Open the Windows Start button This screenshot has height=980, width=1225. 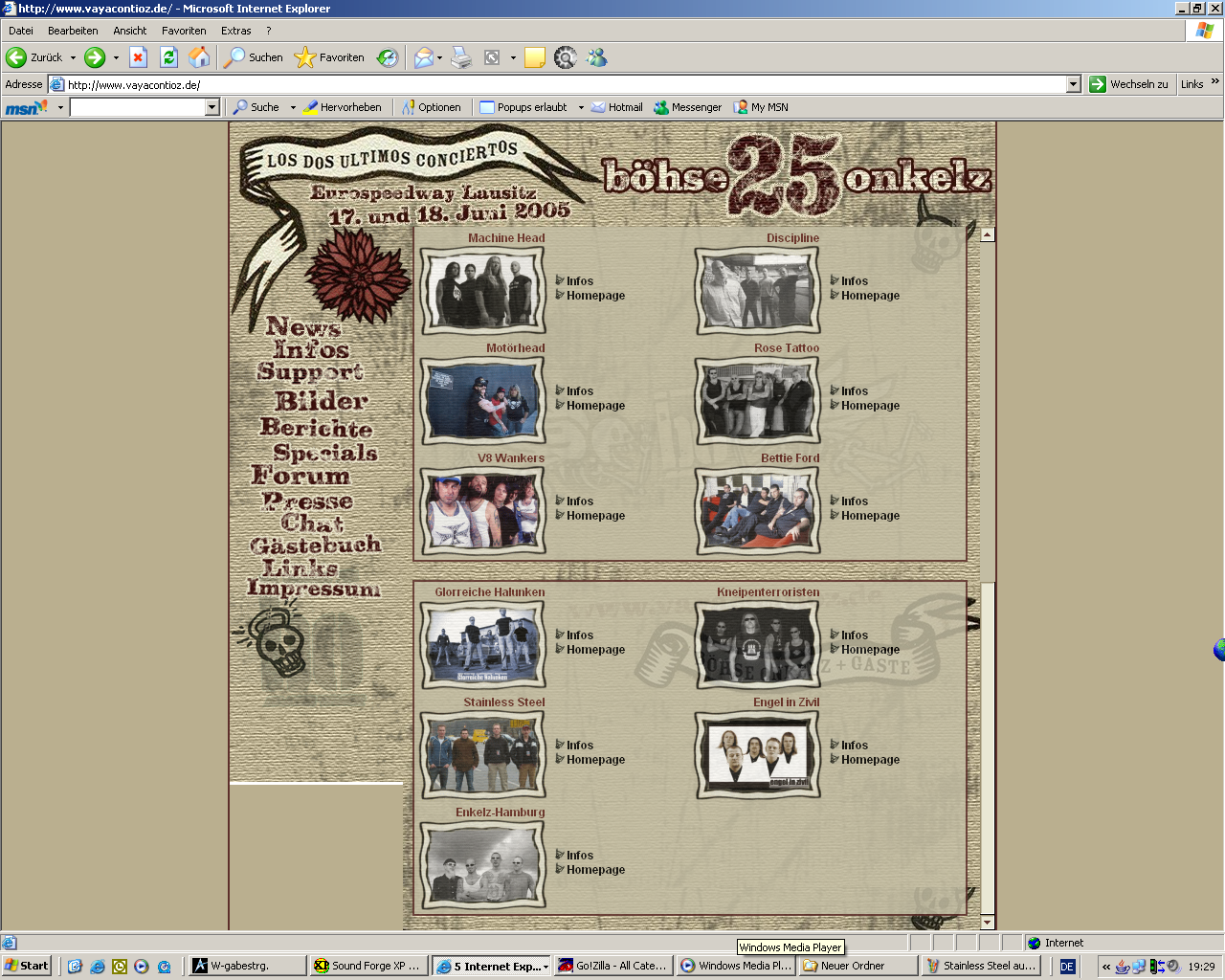point(26,966)
